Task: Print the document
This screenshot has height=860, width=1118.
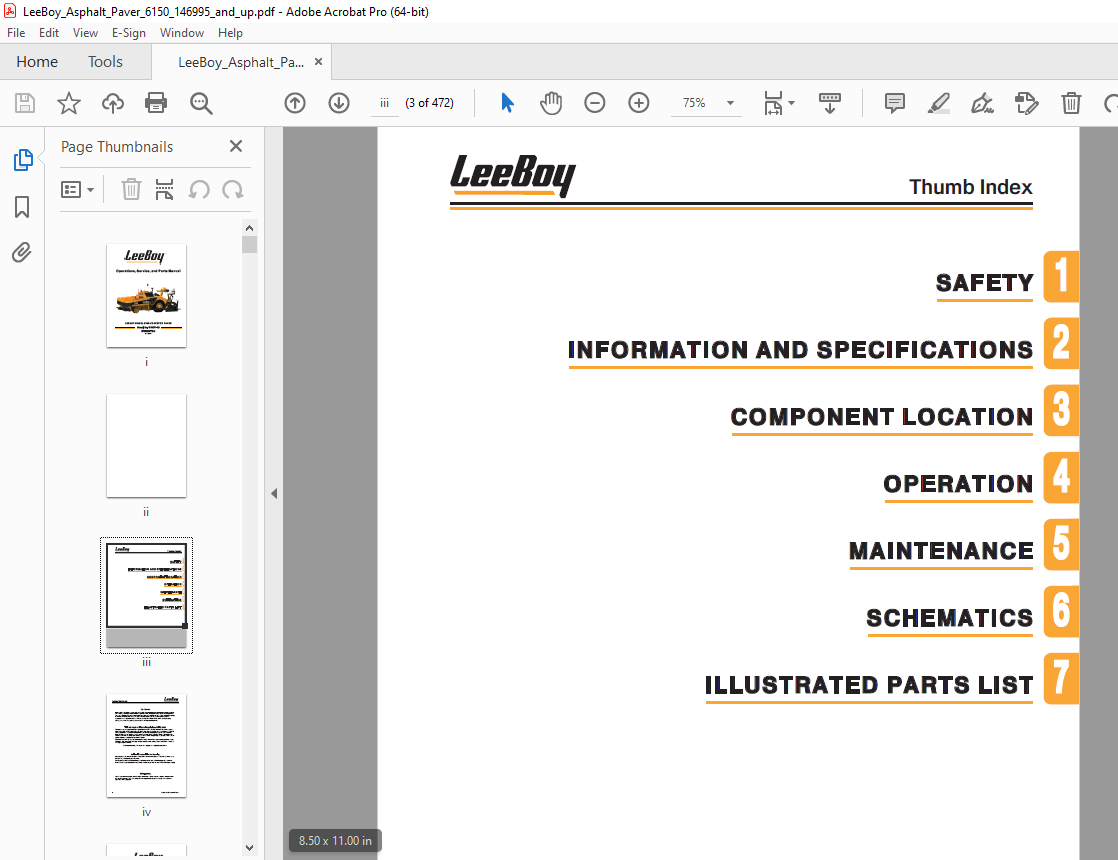Action: [x=156, y=103]
